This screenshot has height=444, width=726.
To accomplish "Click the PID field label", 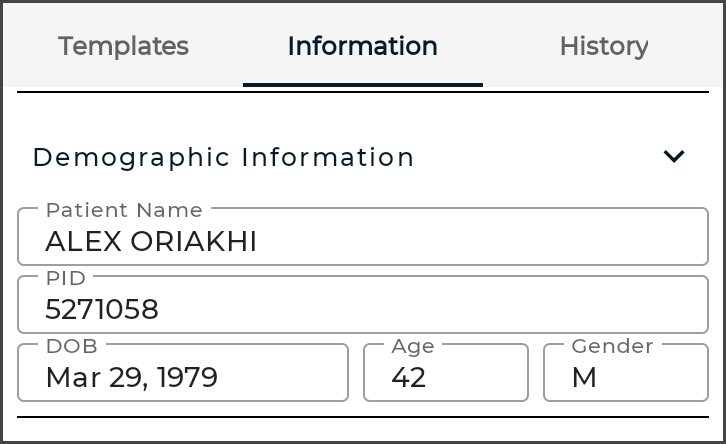I will (67, 278).
